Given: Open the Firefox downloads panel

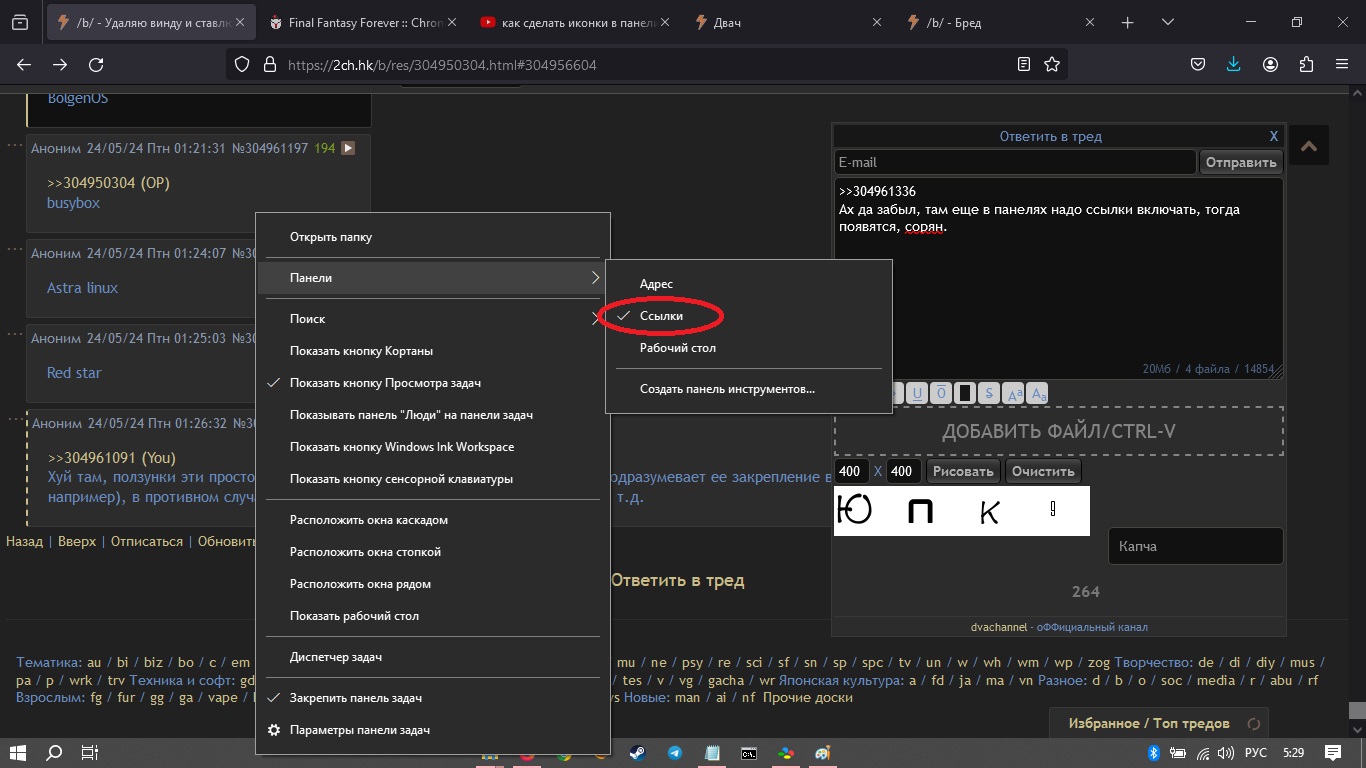Looking at the screenshot, I should pyautogui.click(x=1234, y=64).
